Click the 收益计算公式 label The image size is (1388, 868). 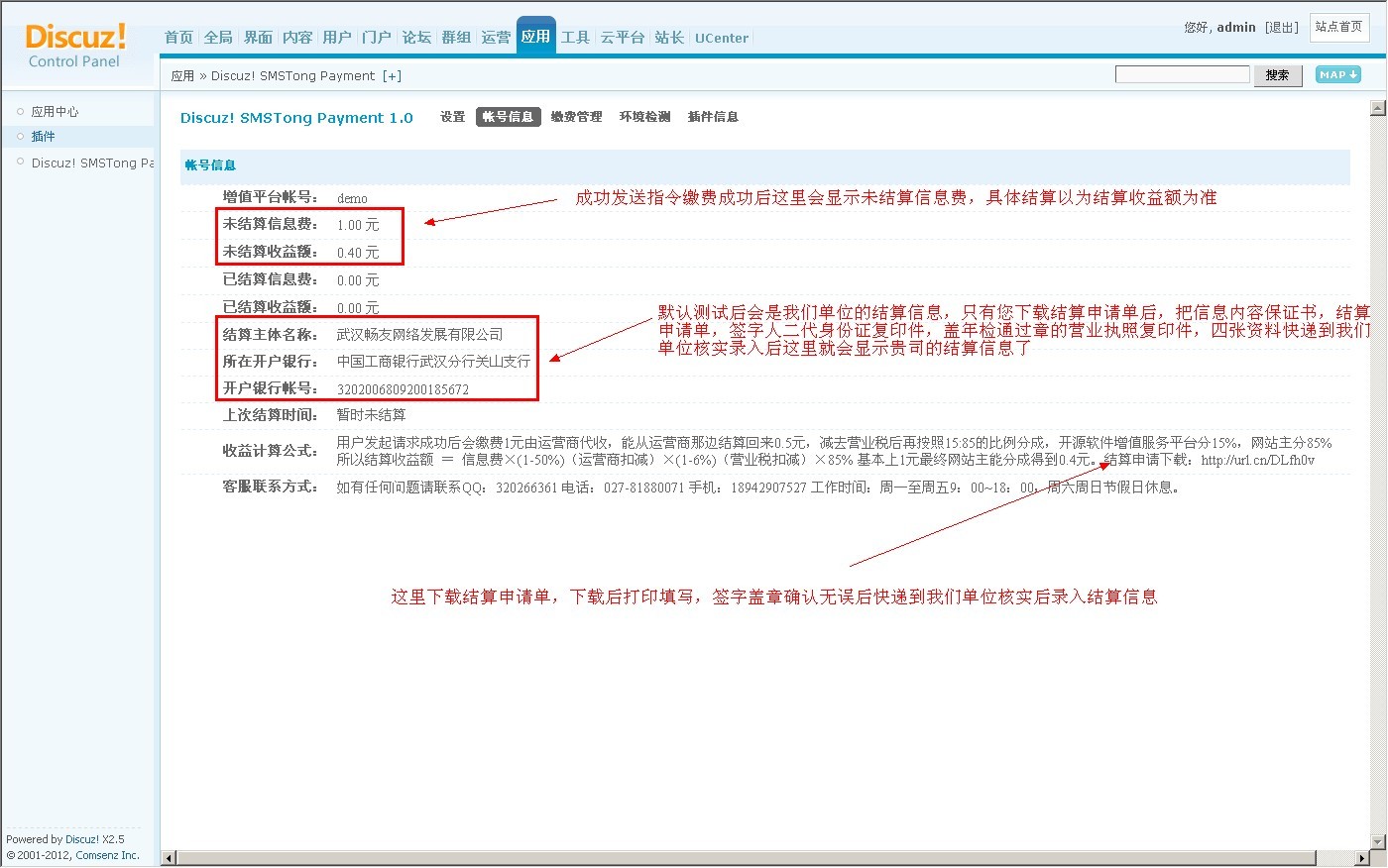270,451
